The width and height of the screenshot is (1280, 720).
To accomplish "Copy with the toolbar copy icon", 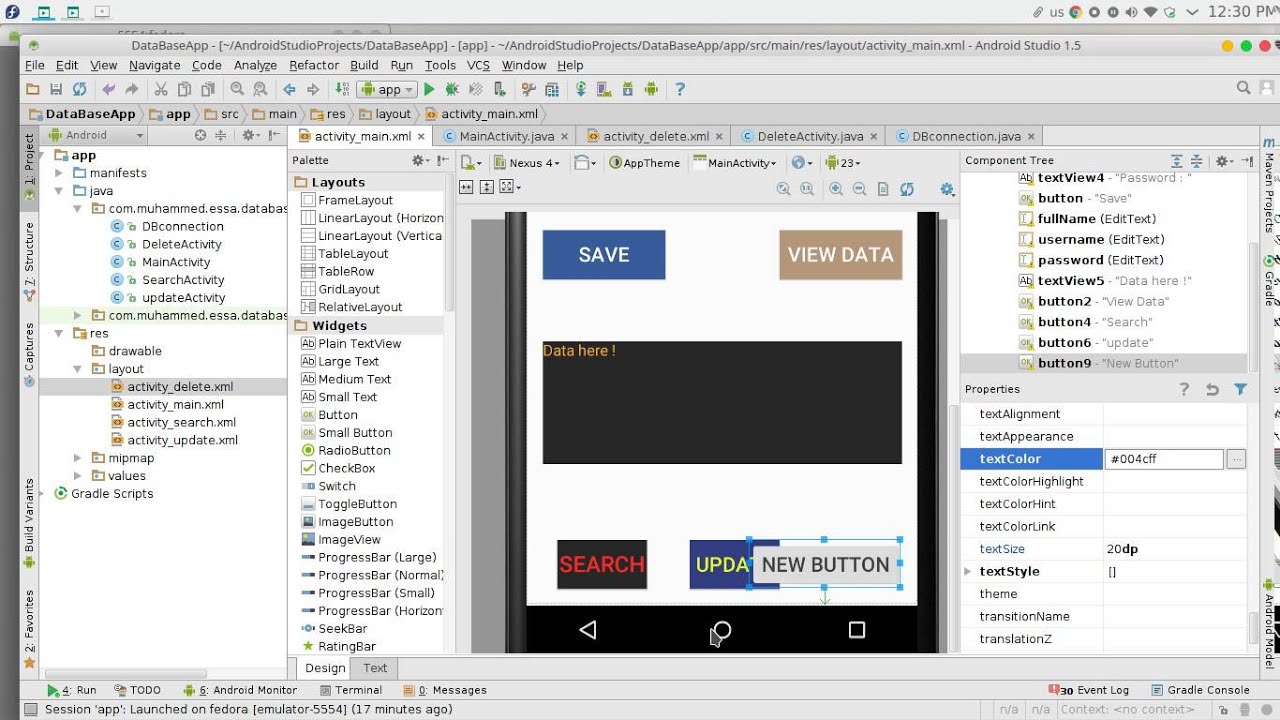I will (182, 89).
